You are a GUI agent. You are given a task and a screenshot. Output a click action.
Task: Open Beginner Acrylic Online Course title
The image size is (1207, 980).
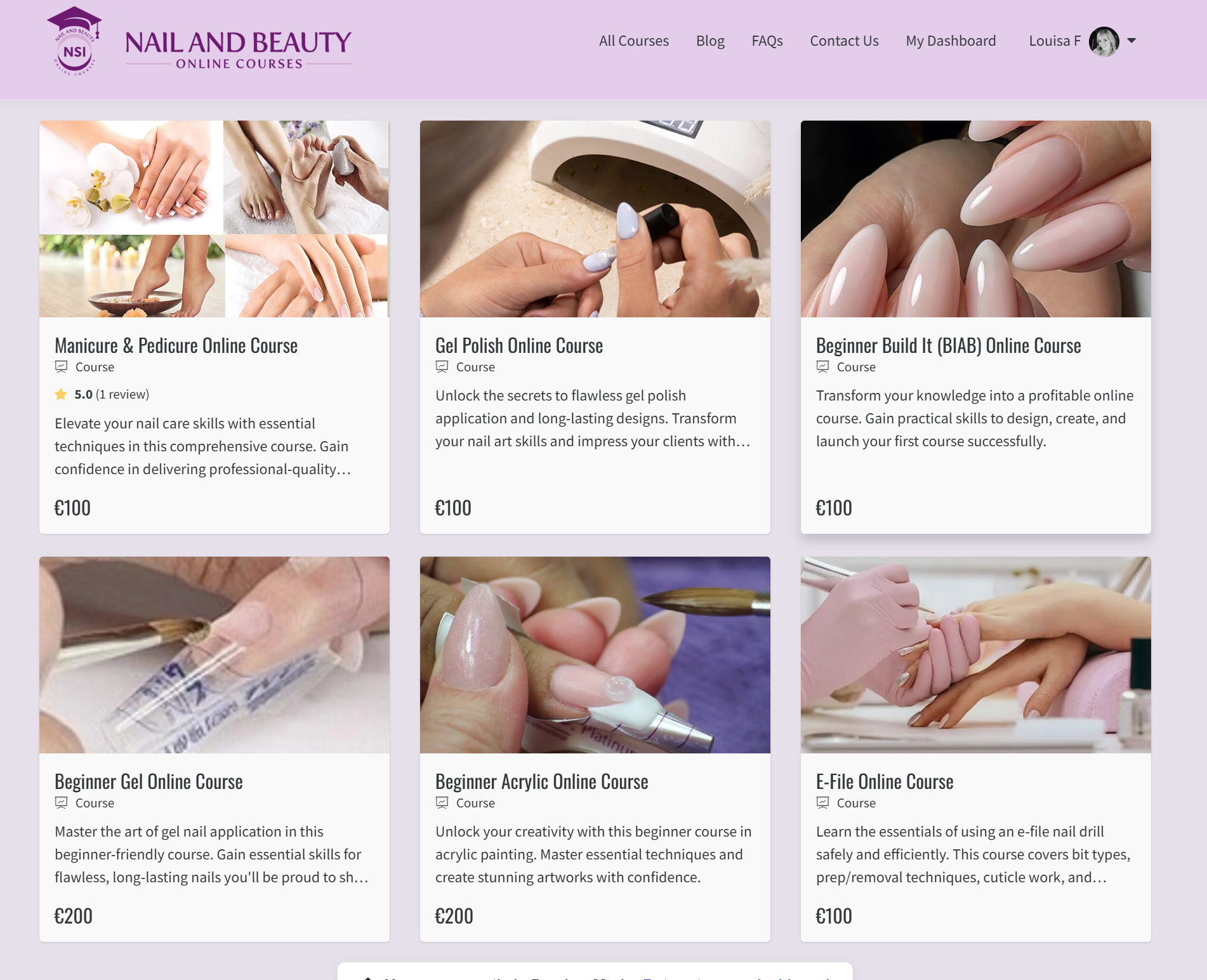point(541,781)
